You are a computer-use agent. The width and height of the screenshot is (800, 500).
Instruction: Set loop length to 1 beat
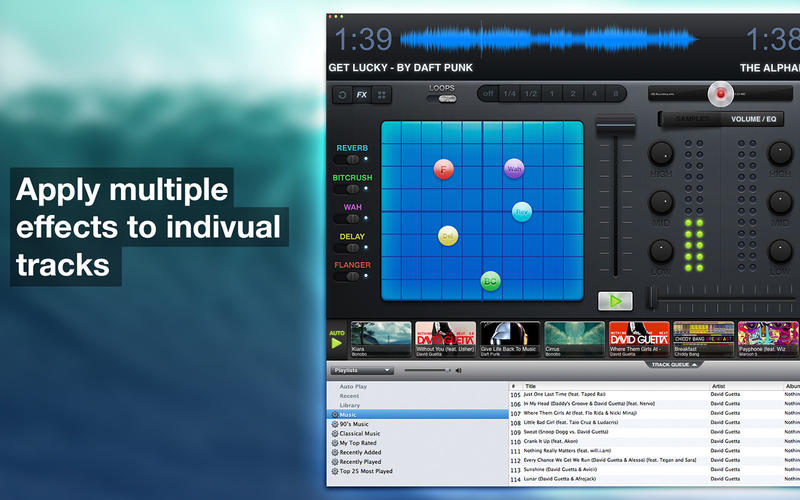point(552,94)
